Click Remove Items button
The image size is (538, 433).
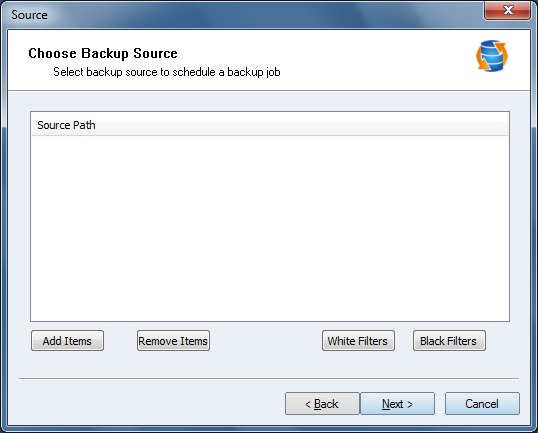(173, 341)
